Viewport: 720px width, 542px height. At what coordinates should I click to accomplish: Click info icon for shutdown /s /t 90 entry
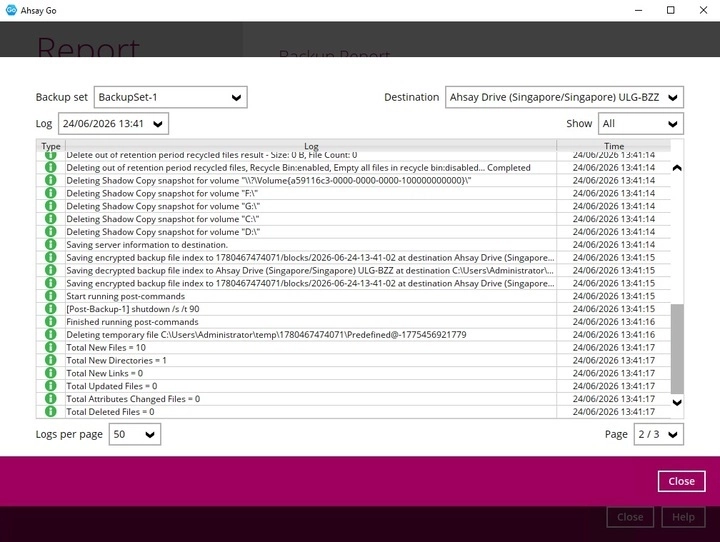point(51,309)
